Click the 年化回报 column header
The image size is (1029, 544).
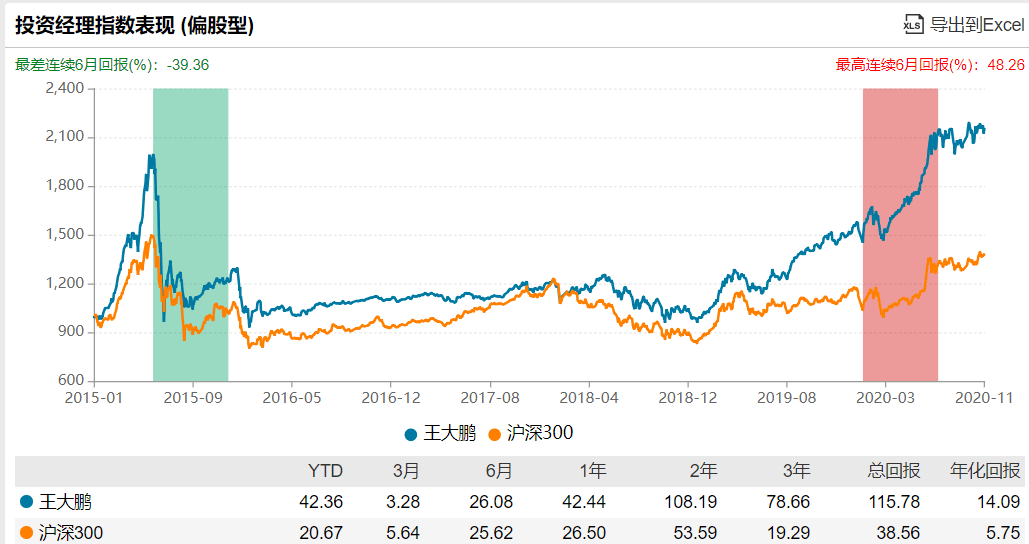coord(985,472)
